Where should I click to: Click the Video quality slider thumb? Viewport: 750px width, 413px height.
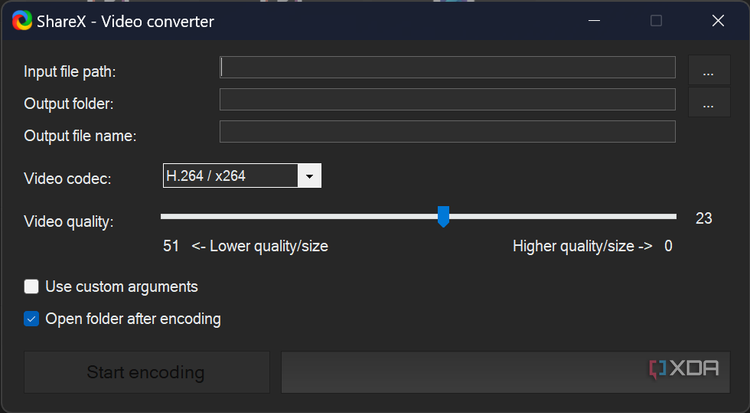[x=443, y=216]
